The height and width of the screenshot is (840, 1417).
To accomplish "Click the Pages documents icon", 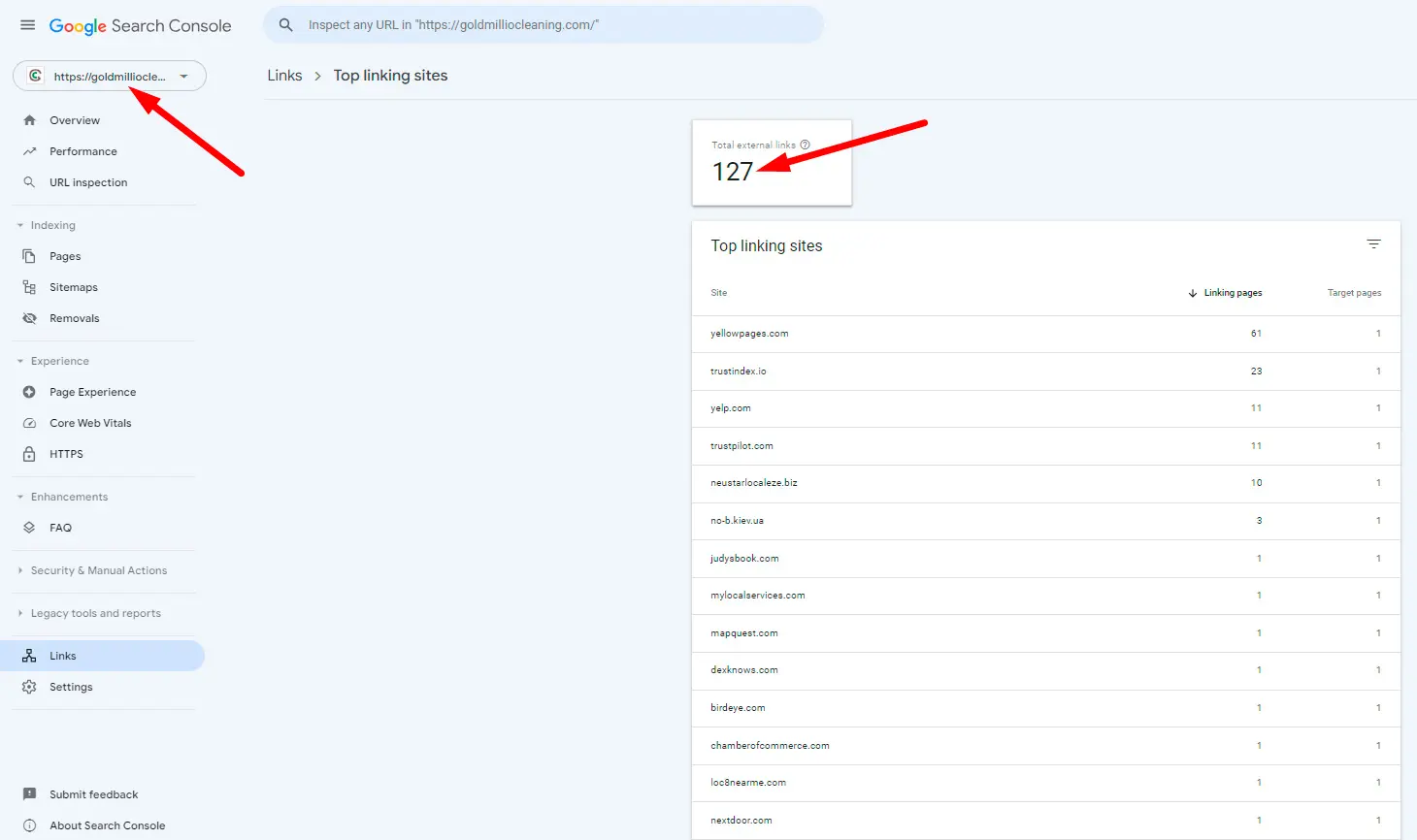I will 29,256.
